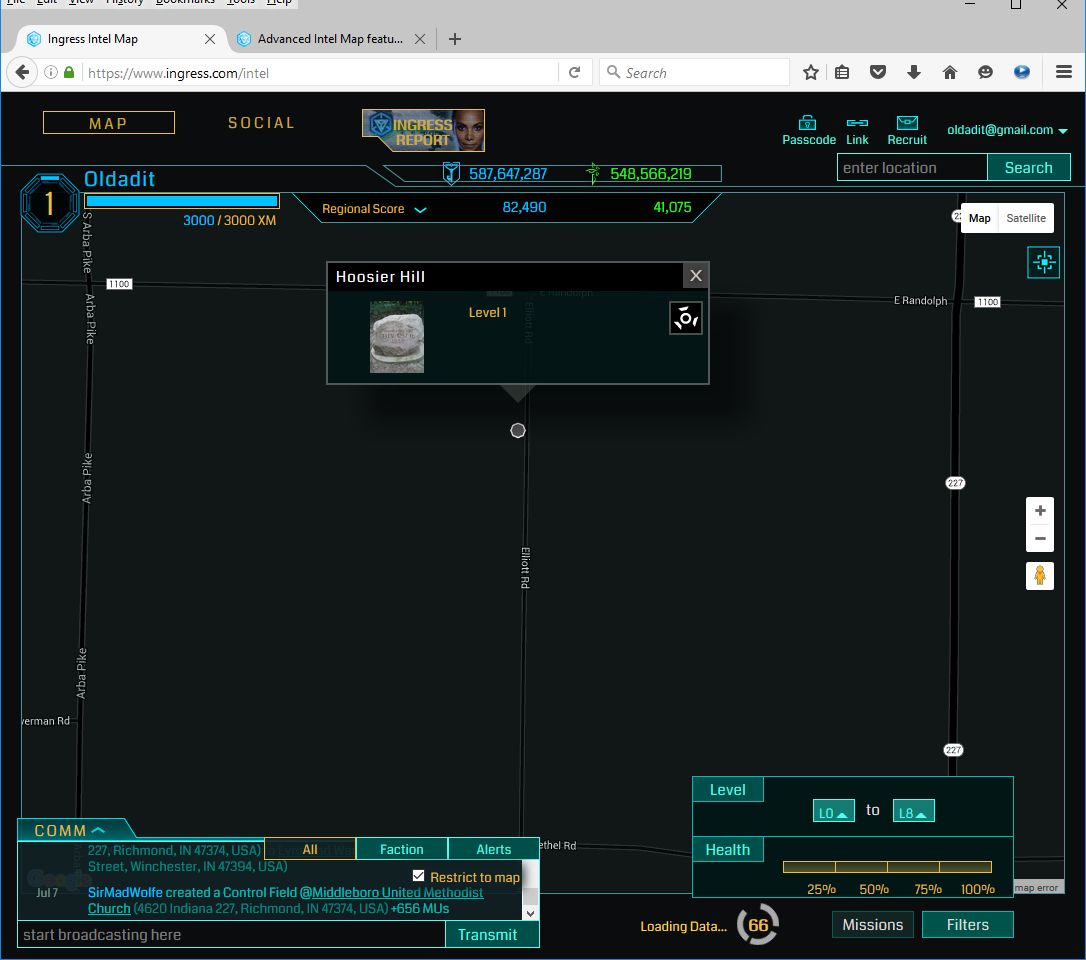Image resolution: width=1086 pixels, height=960 pixels.
Task: Click the Recruit envelope icon
Action: point(907,122)
